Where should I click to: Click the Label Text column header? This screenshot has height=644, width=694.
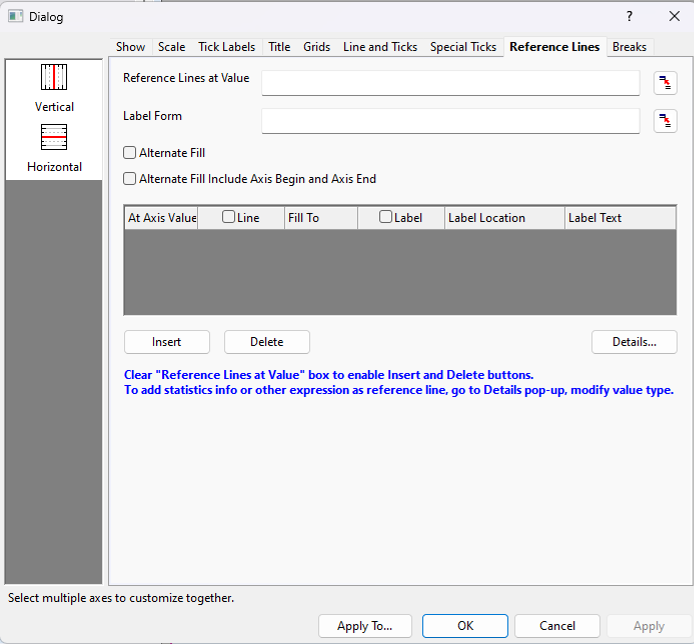coord(621,218)
